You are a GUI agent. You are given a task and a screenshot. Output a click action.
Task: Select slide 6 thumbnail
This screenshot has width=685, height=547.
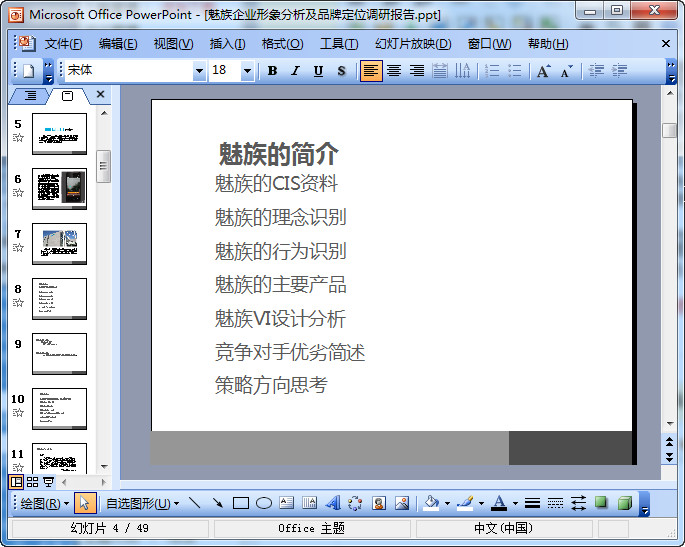pos(59,189)
